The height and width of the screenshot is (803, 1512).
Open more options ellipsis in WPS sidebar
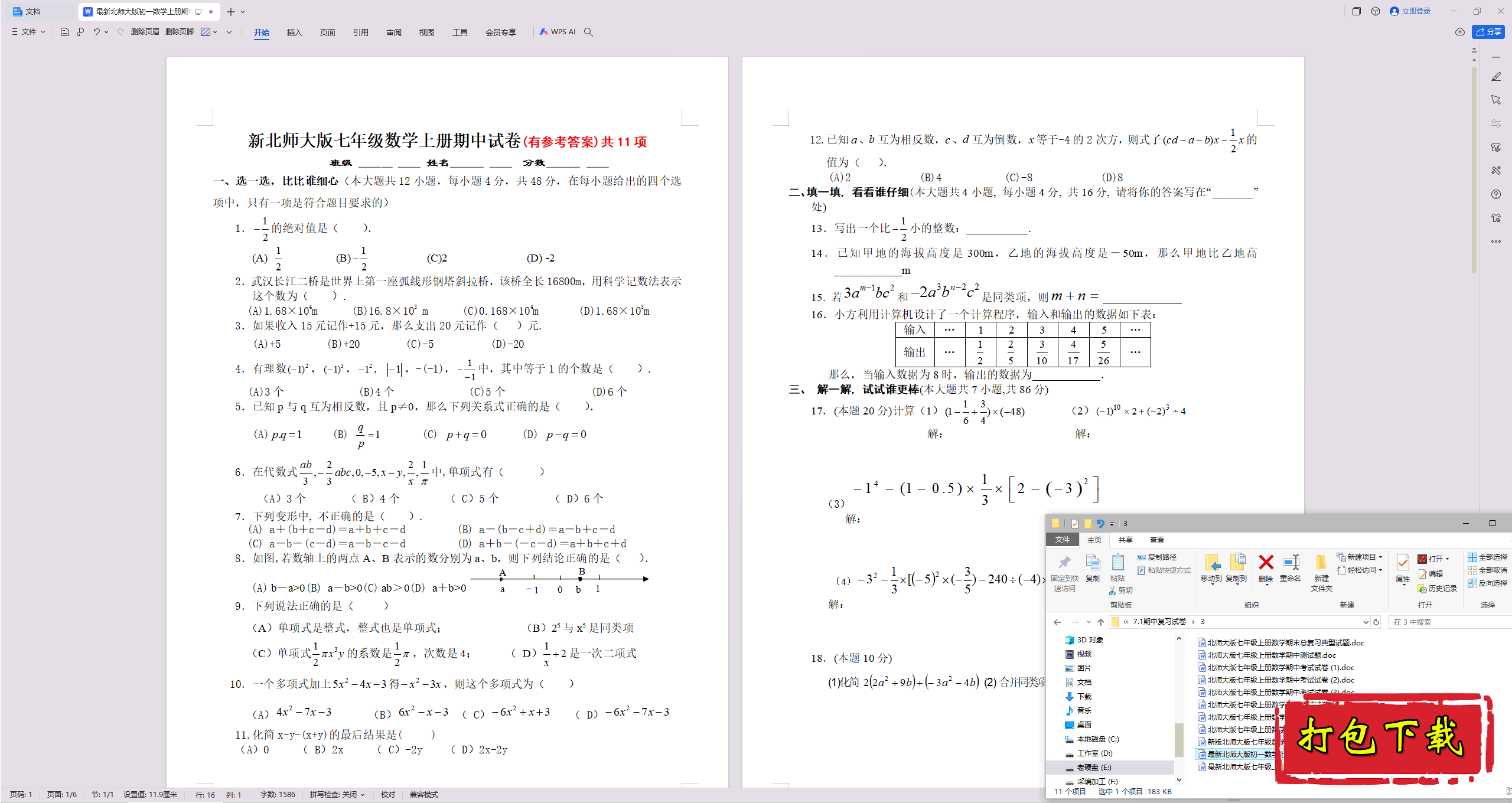[x=1496, y=241]
